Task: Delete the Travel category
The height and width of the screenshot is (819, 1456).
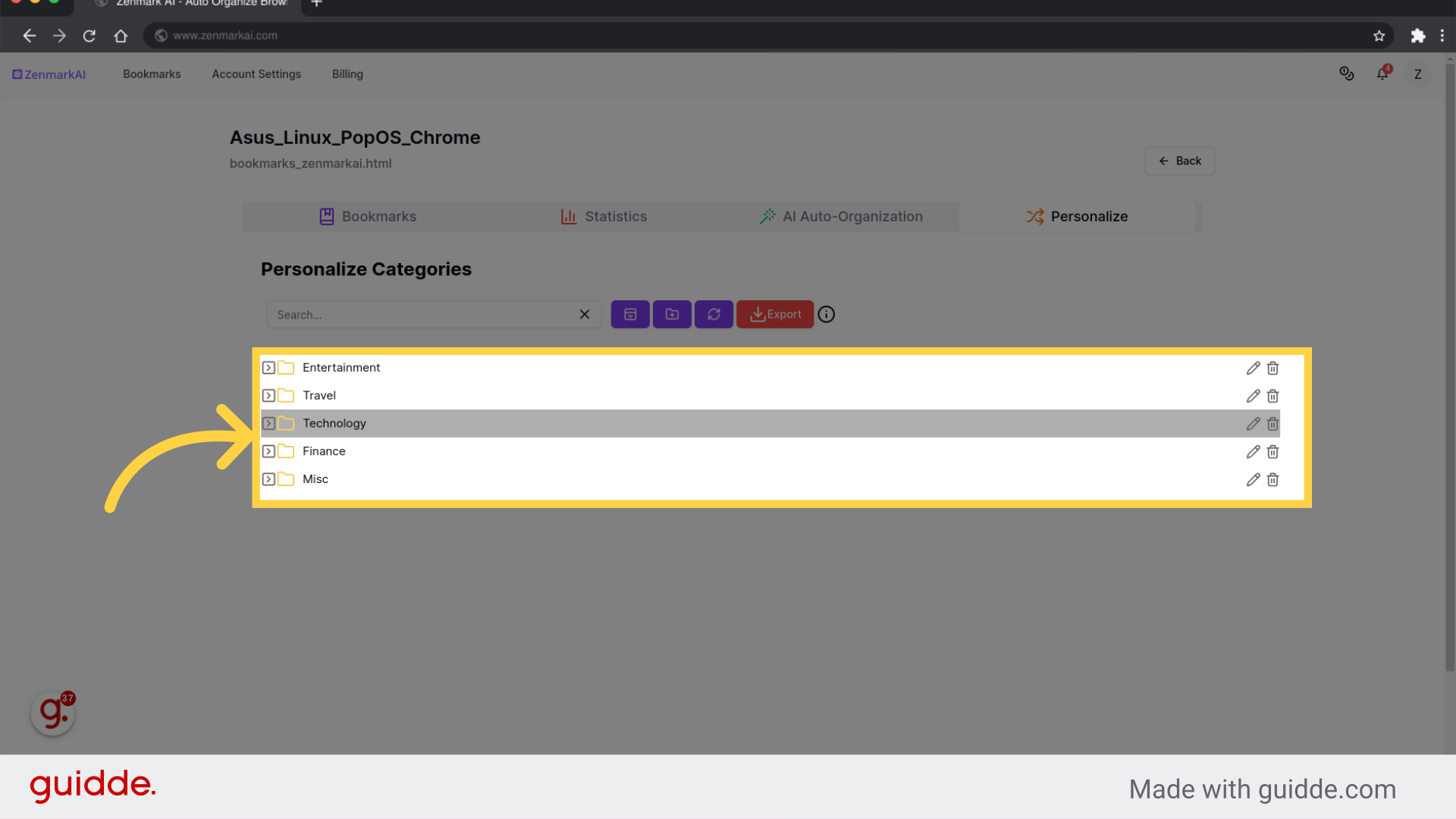Action: pyautogui.click(x=1272, y=396)
